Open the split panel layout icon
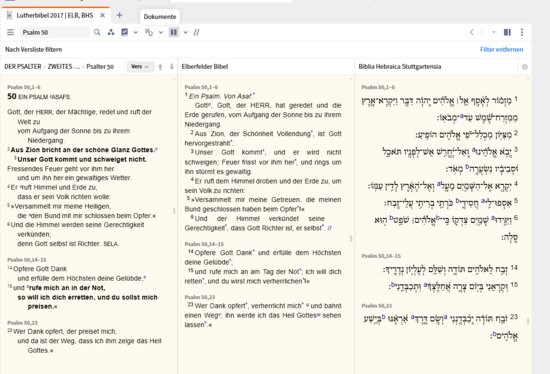 507,32
